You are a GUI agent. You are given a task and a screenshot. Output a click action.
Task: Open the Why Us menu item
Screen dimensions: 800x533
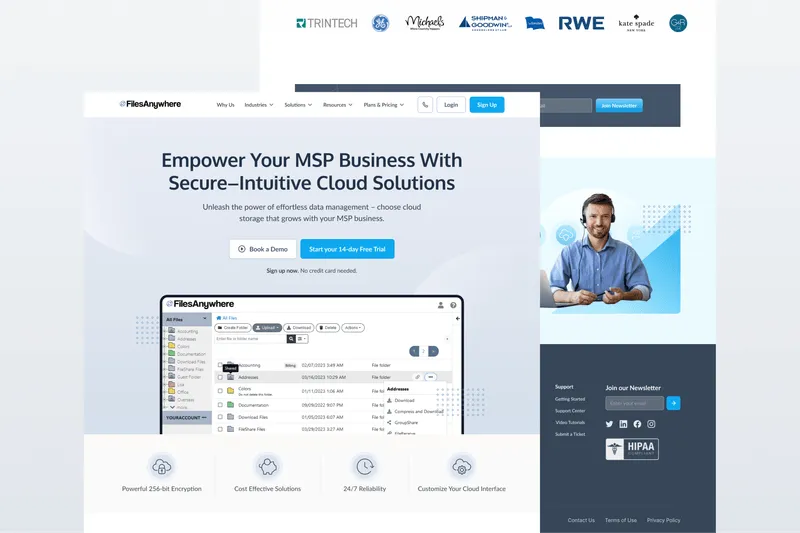[226, 105]
